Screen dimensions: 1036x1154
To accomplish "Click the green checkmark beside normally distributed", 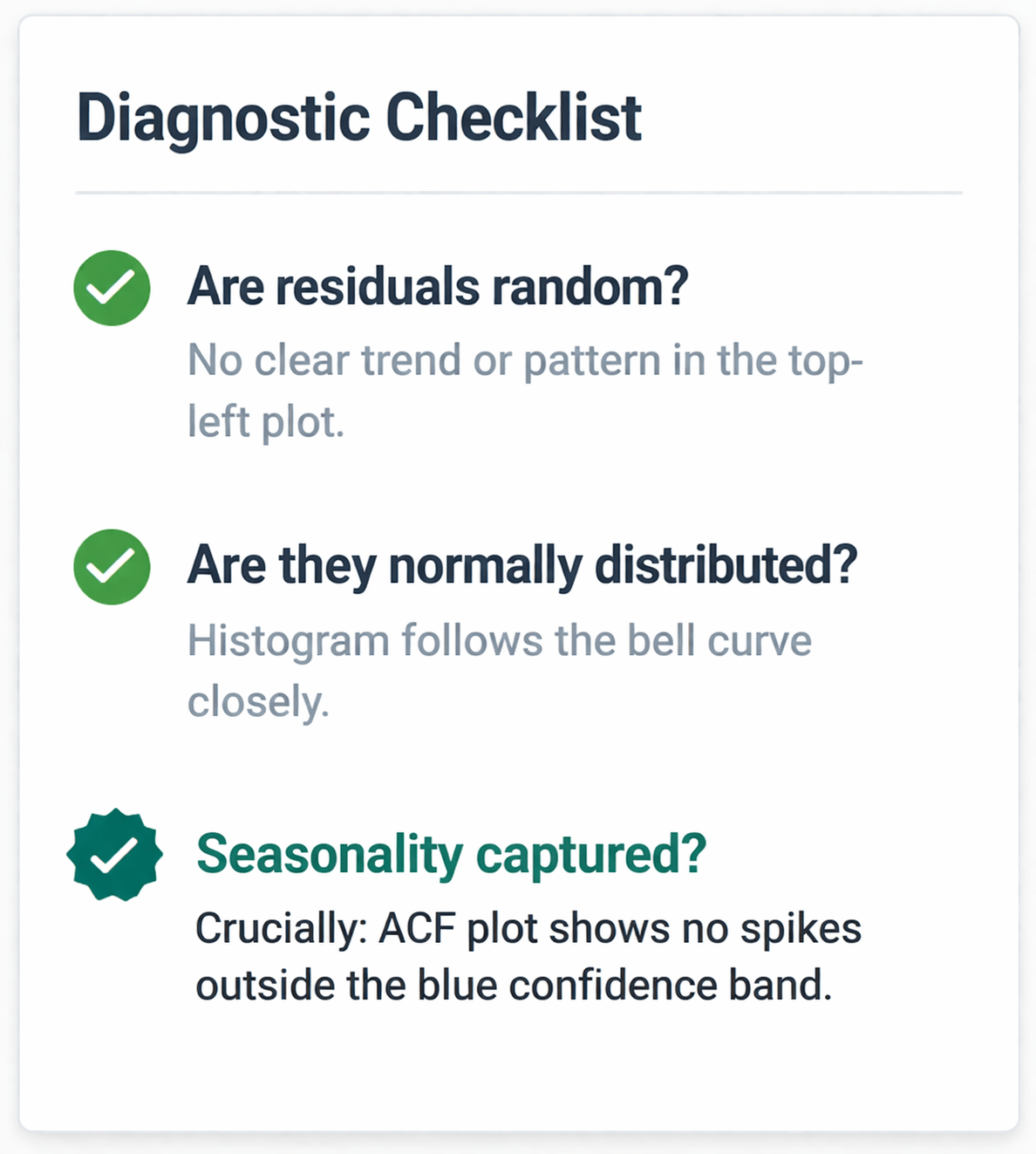I will [x=112, y=567].
